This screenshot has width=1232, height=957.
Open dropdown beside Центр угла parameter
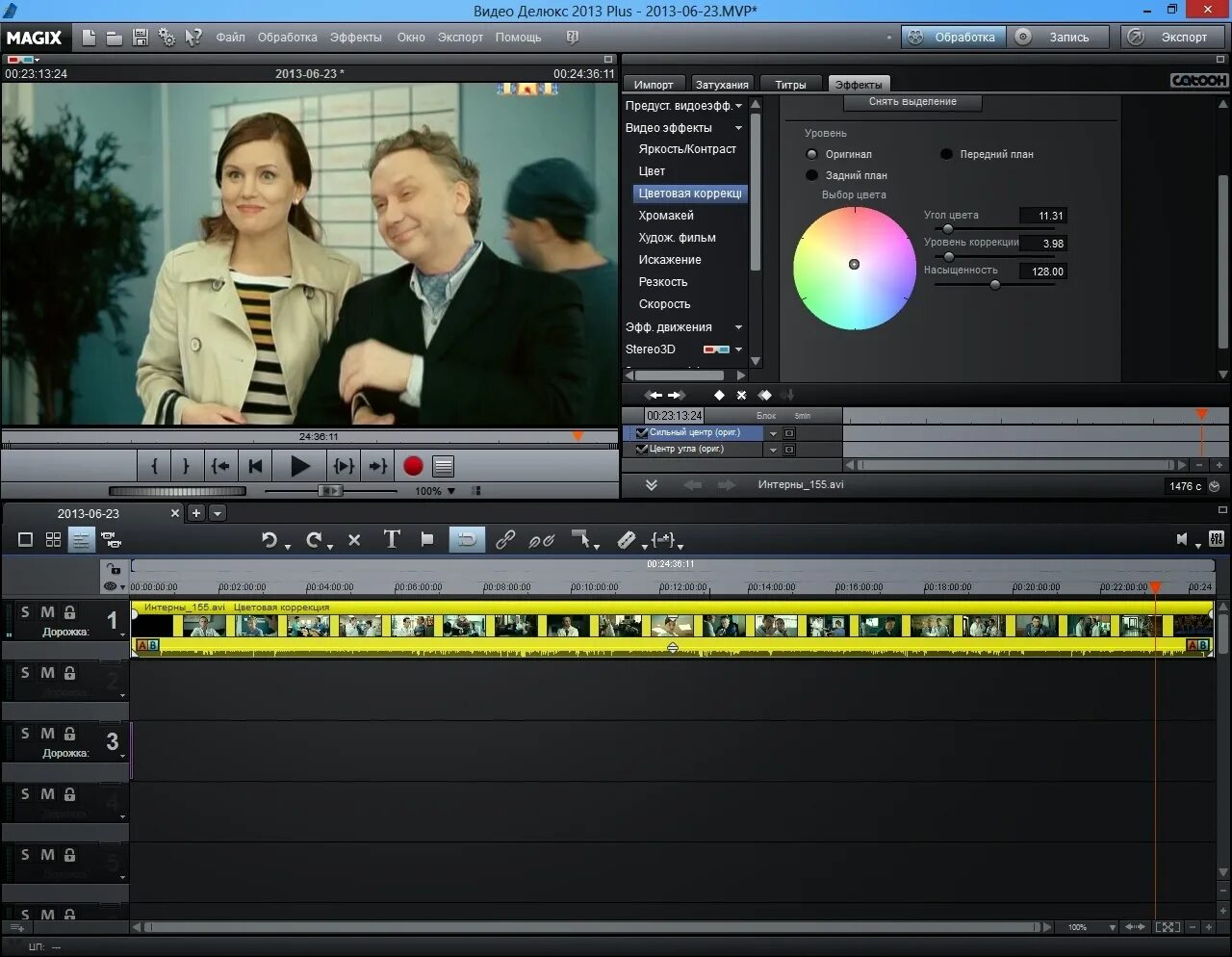tap(773, 450)
